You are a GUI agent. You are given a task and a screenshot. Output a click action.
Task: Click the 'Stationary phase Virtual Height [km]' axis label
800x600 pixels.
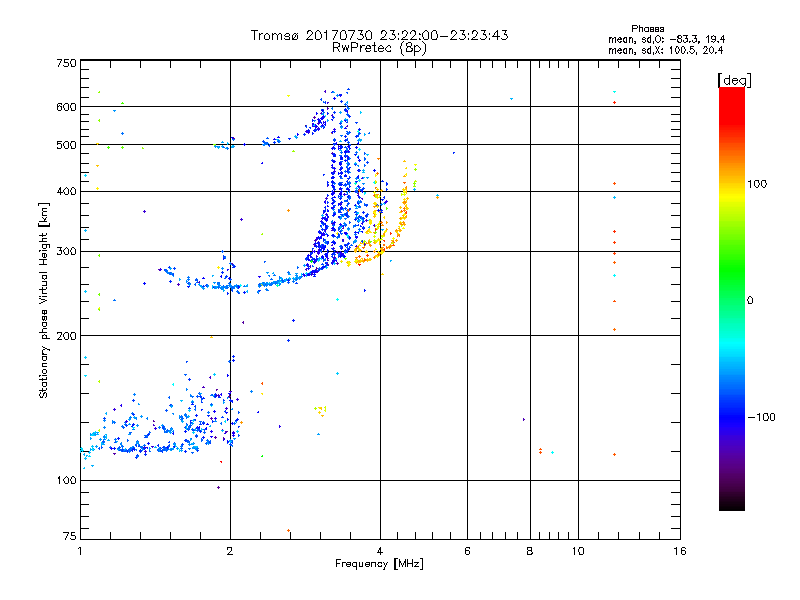click(x=43, y=301)
